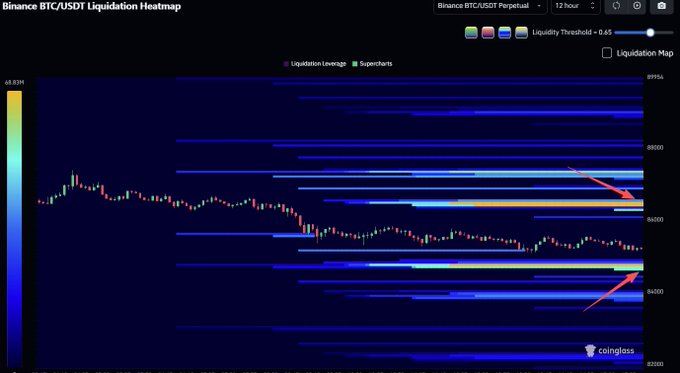Toggle the Supercharts legend item
The image size is (680, 373).
[372, 64]
